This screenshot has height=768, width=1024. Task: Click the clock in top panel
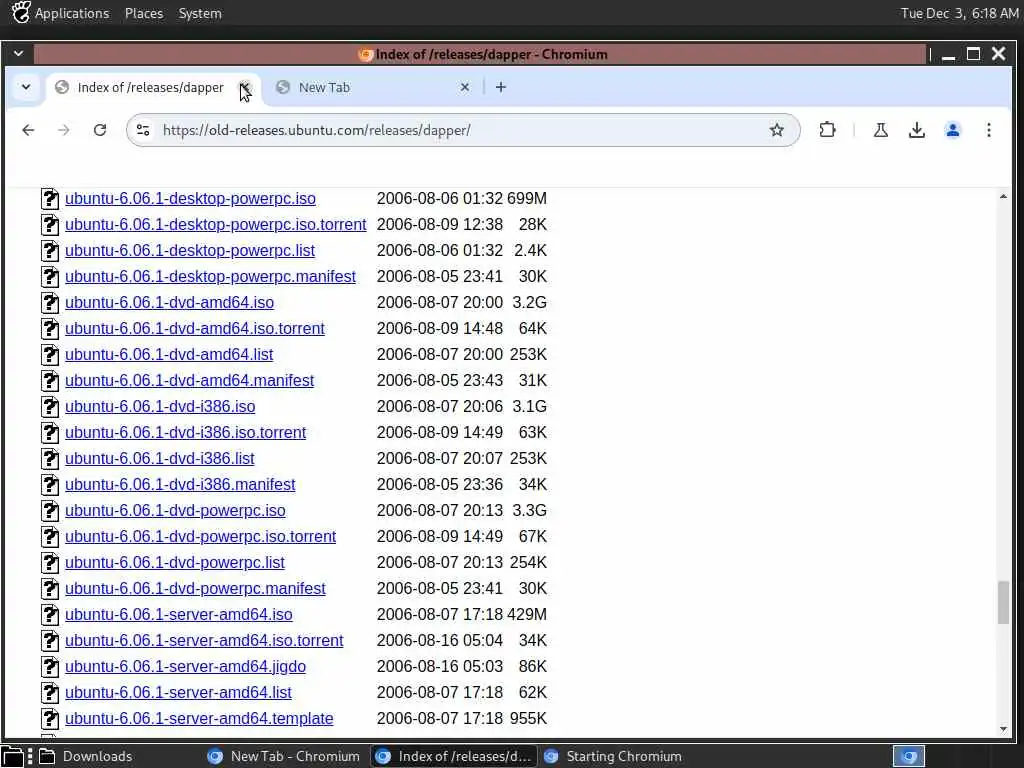[959, 13]
